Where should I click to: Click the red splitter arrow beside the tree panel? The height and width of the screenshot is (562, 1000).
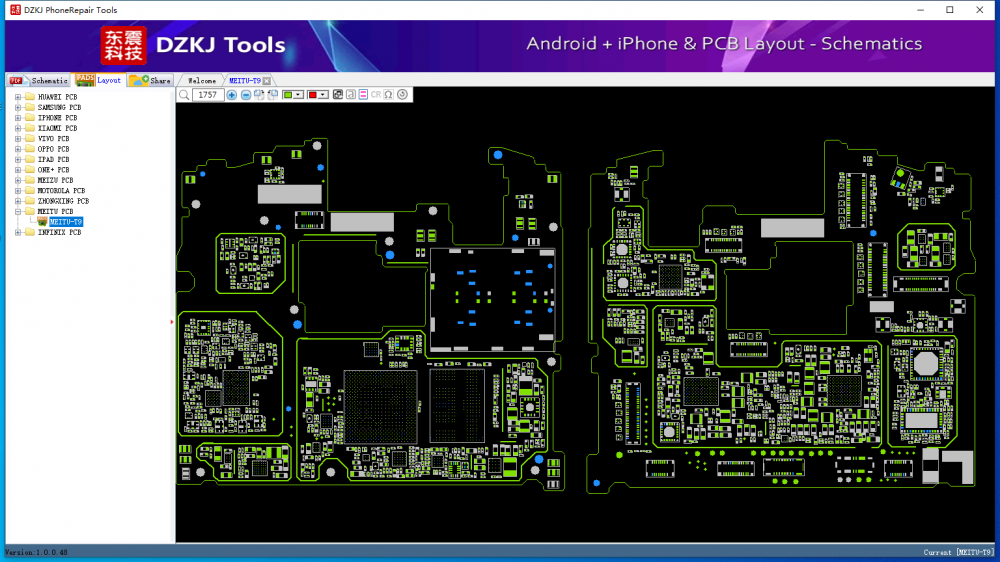click(x=172, y=322)
